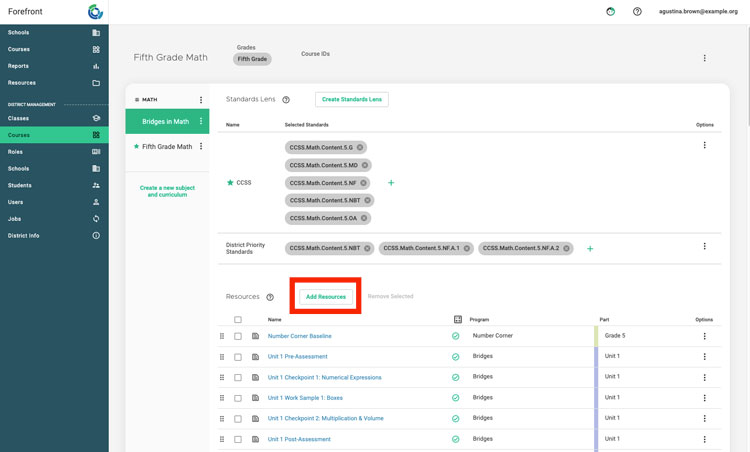
Task: Remove CCSS.Math.Content.5.NF chip in CCSS row
Action: click(364, 183)
